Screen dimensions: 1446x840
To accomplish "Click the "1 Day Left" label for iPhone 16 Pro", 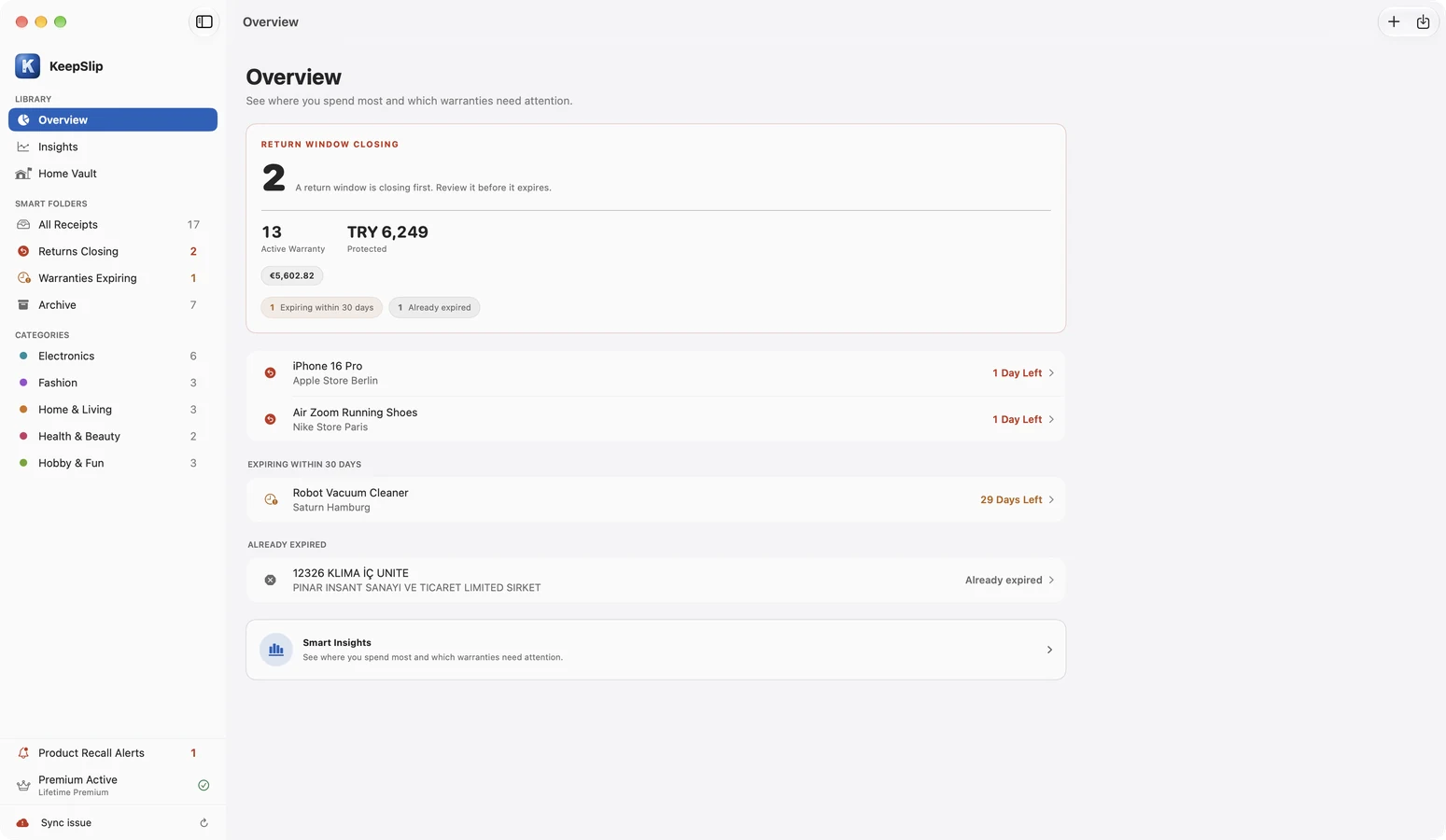I will point(1018,373).
